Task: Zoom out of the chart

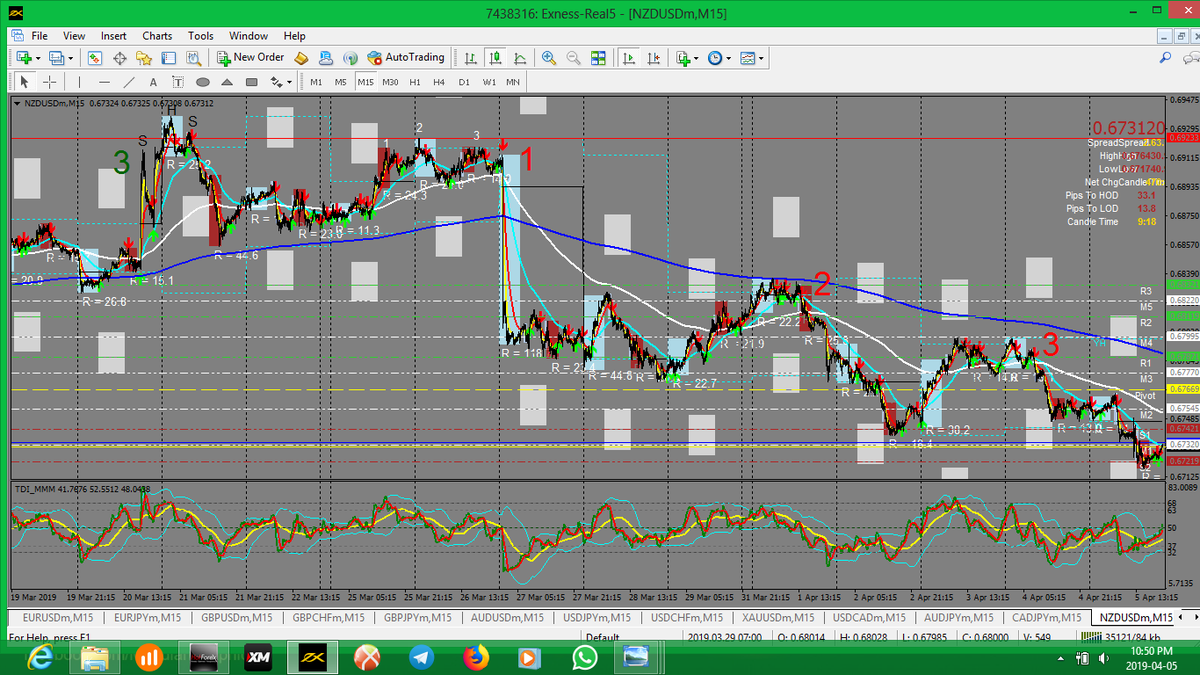Action: 571,58
